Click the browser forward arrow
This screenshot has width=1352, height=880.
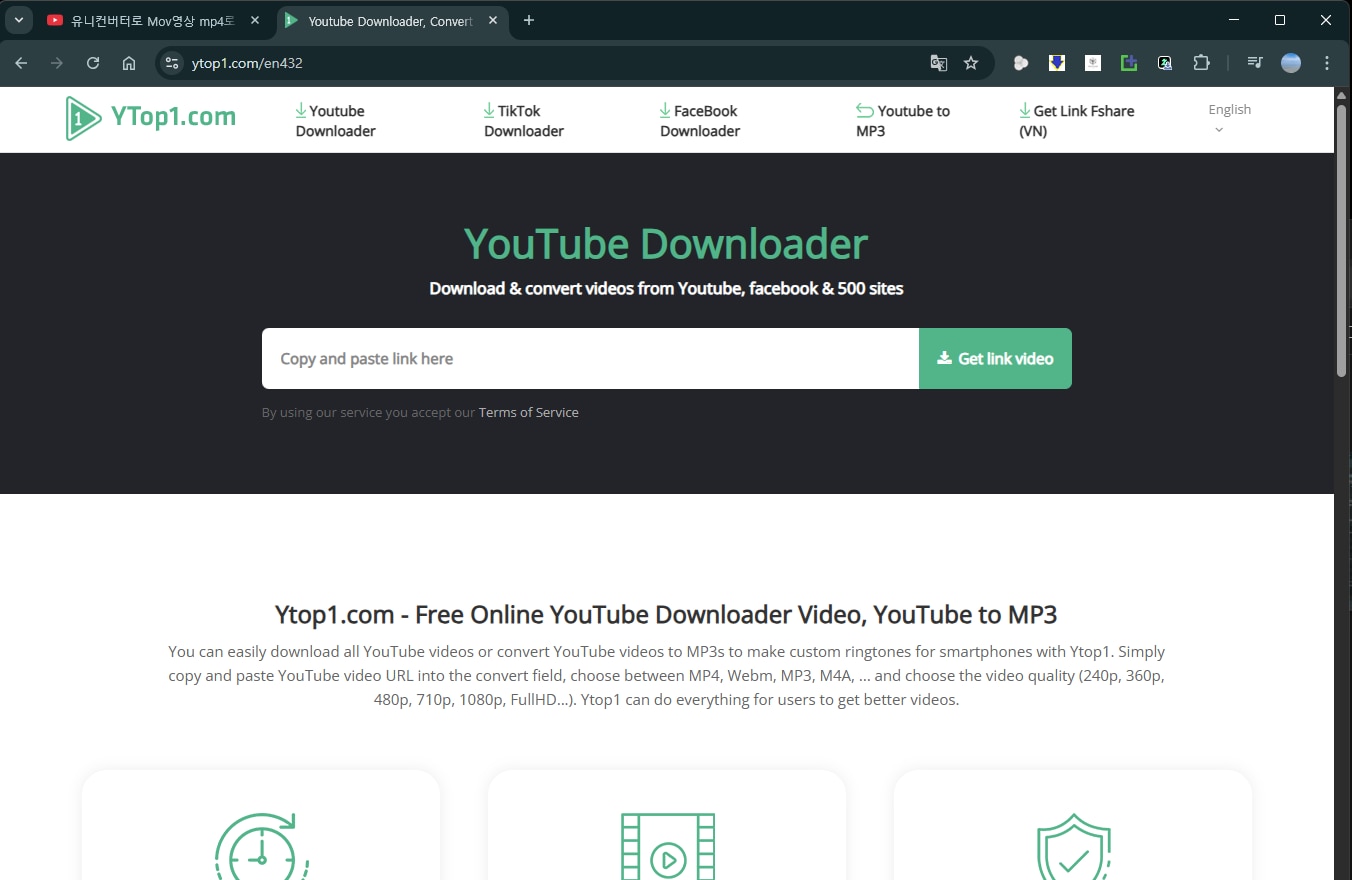point(57,63)
